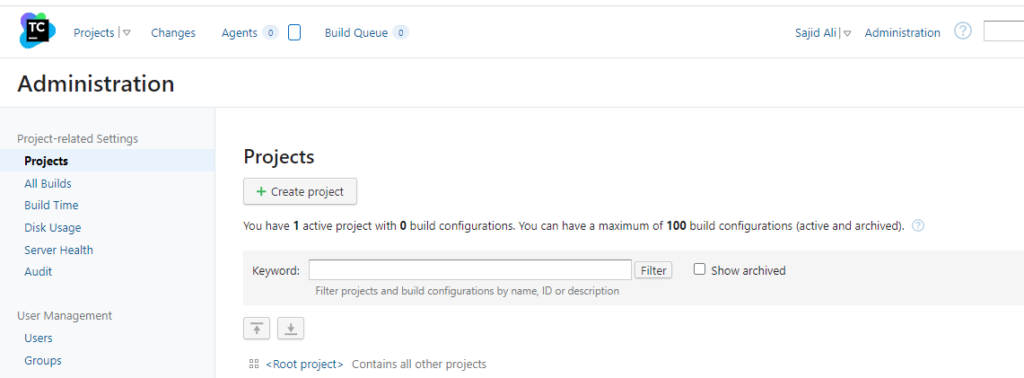This screenshot has width=1024, height=378.
Task: Click the agents pool square icon
Action: (294, 33)
